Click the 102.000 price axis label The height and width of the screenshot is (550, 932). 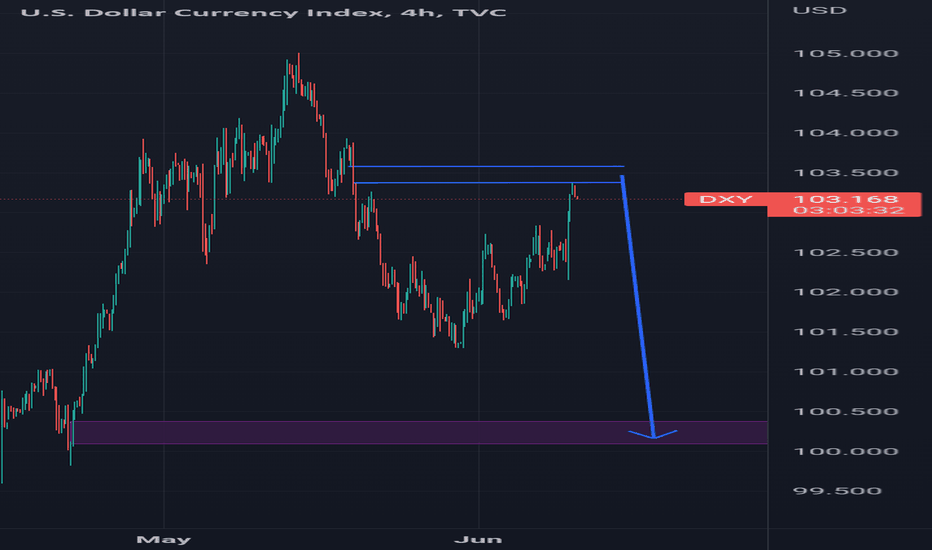pos(845,292)
